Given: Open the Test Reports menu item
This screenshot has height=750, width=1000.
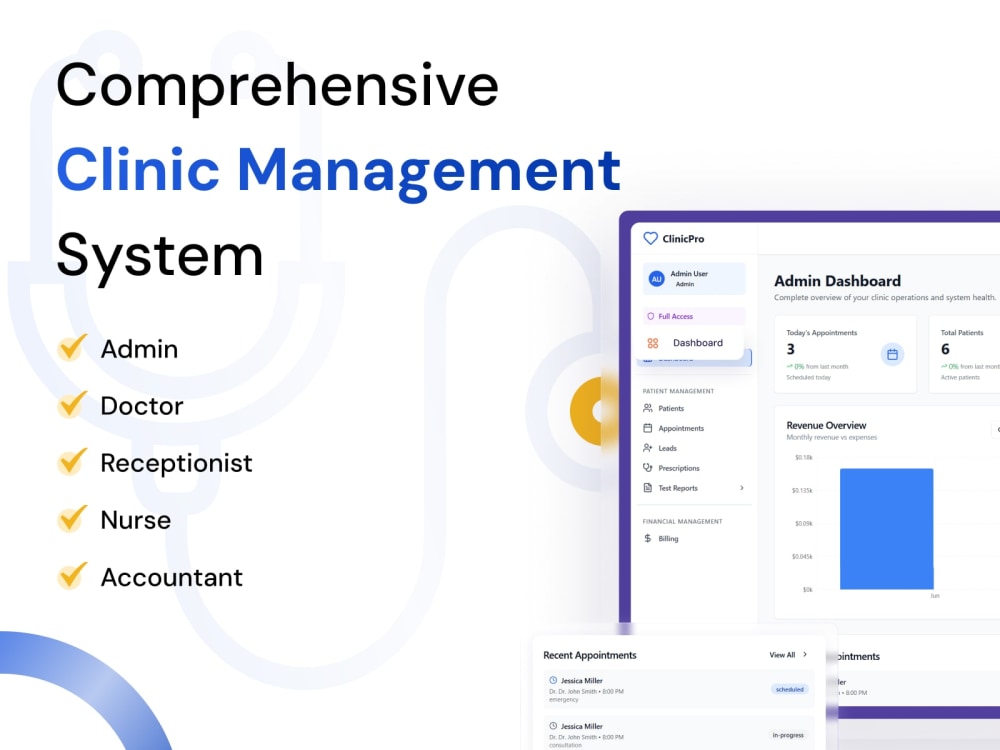Looking at the screenshot, I should point(694,488).
